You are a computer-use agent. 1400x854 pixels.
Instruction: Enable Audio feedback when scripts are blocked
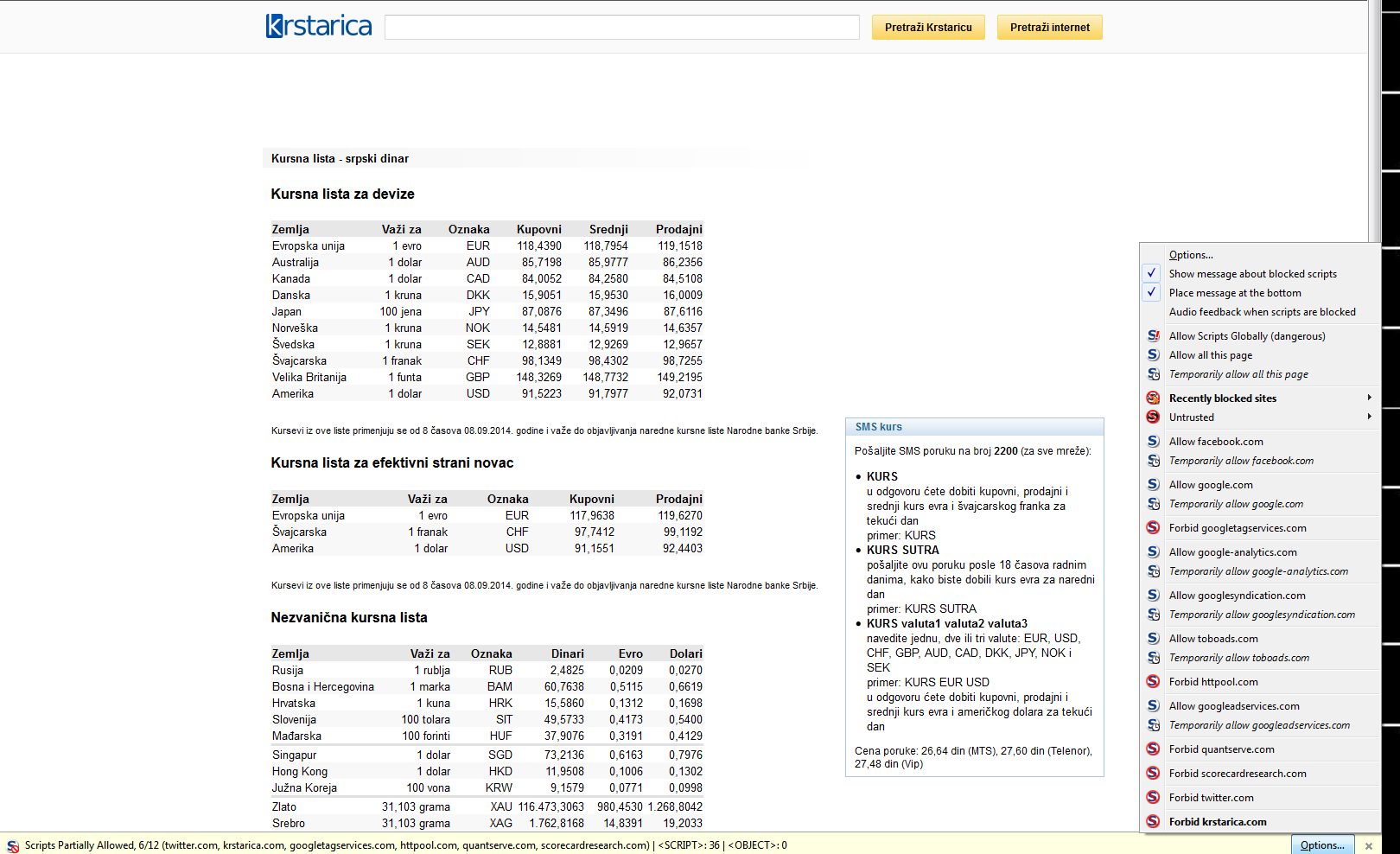click(x=1262, y=312)
